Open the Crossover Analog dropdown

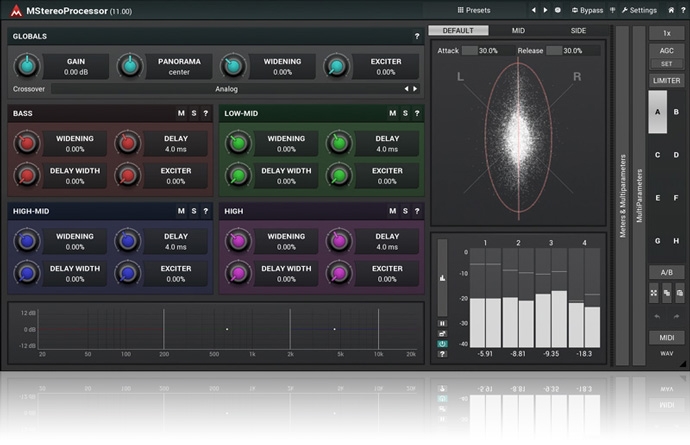coord(226,88)
